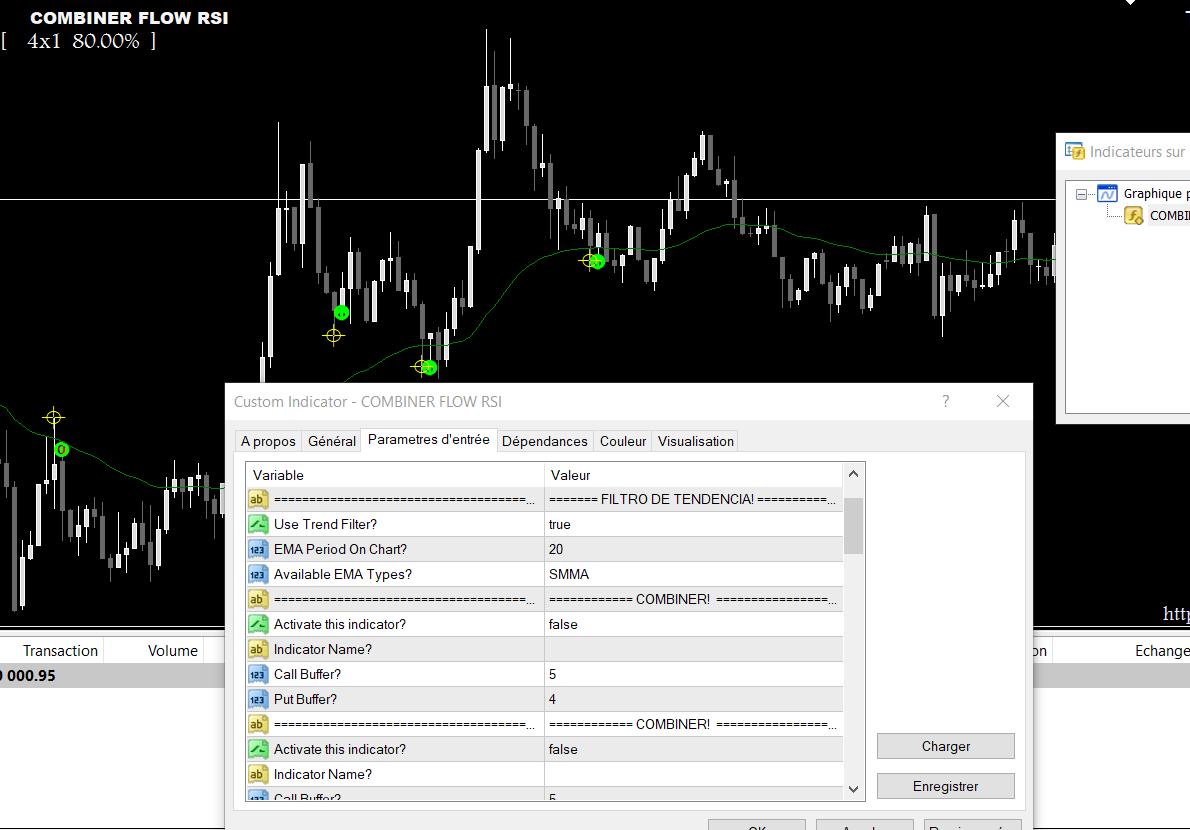Viewport: 1190px width, 830px height.
Task: Click the FILTRO DE TENDENCIA! separator value
Action: coord(692,499)
